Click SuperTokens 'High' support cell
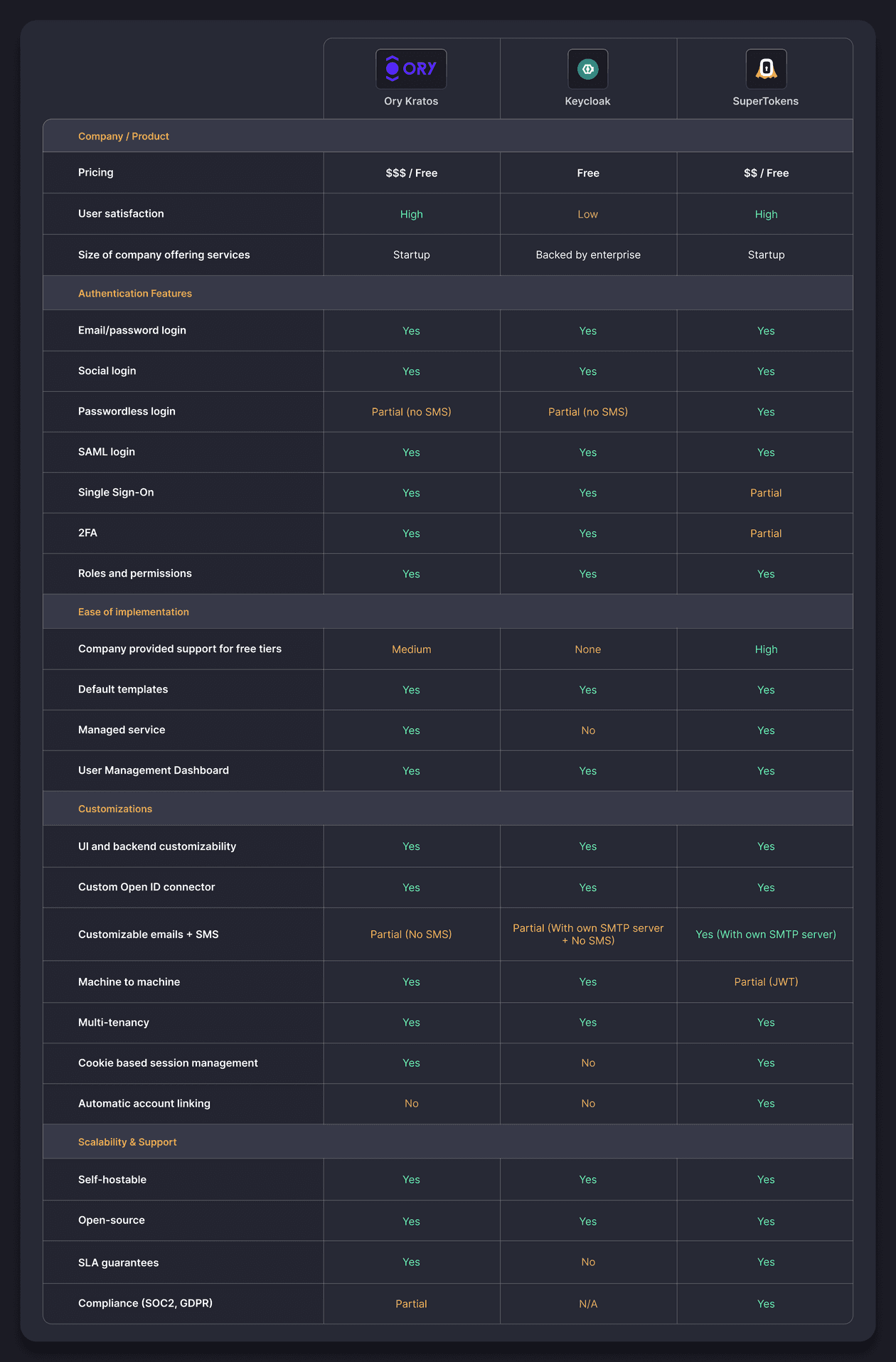 pos(766,649)
